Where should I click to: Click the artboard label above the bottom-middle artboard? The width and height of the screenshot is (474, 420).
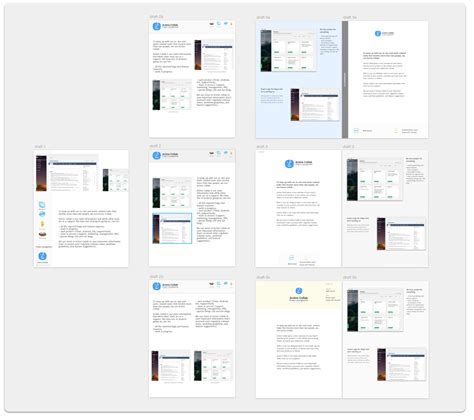[156, 276]
